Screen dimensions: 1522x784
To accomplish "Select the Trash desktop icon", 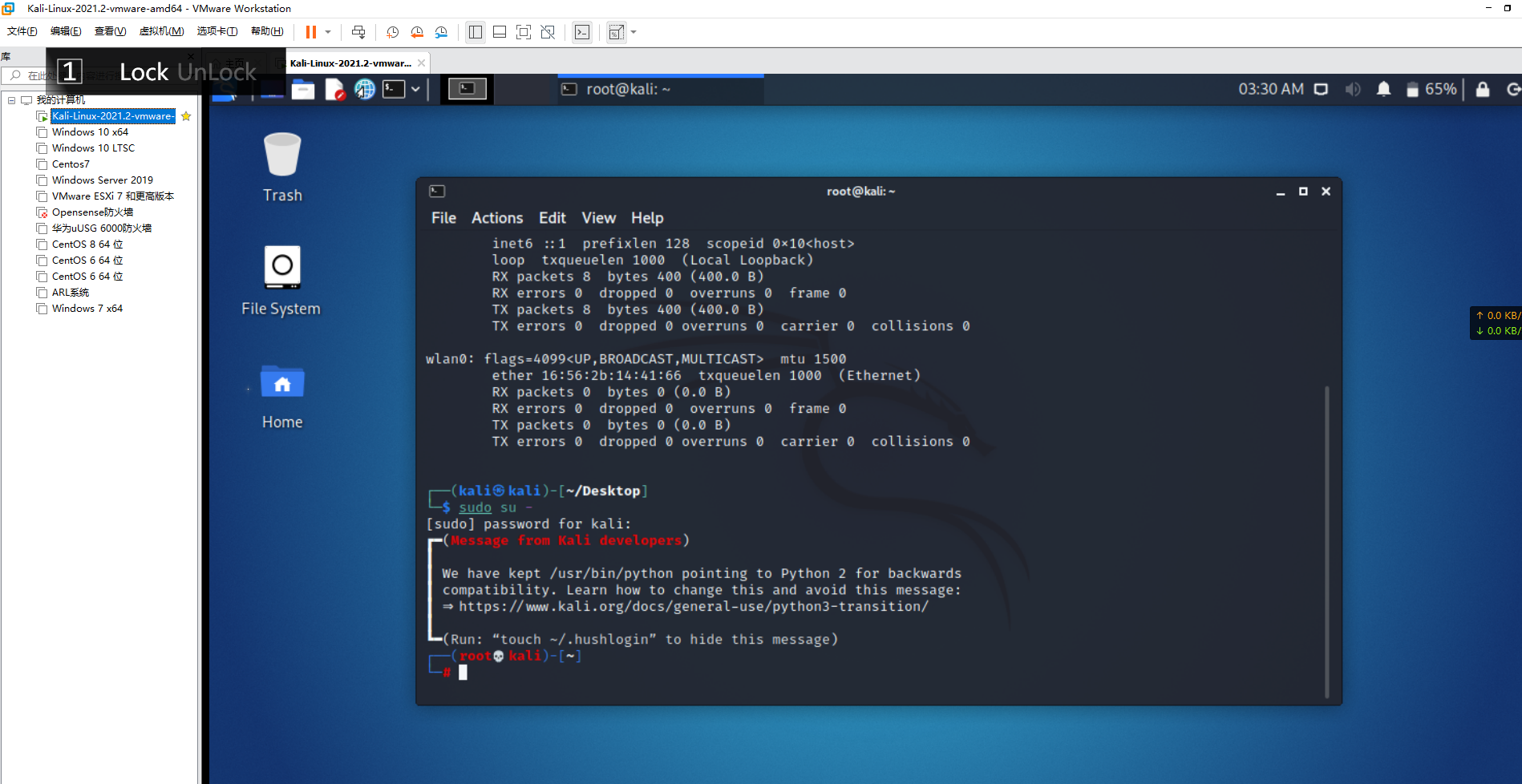I will (x=282, y=167).
